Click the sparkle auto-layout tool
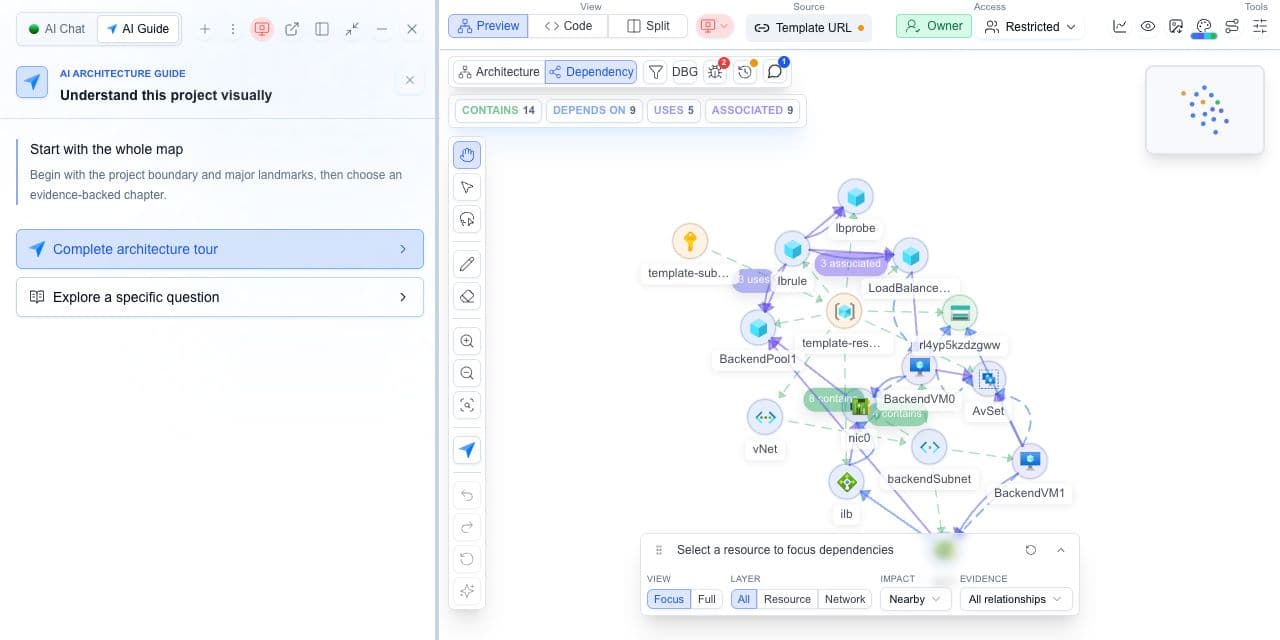The width and height of the screenshot is (1280, 640). point(467,591)
